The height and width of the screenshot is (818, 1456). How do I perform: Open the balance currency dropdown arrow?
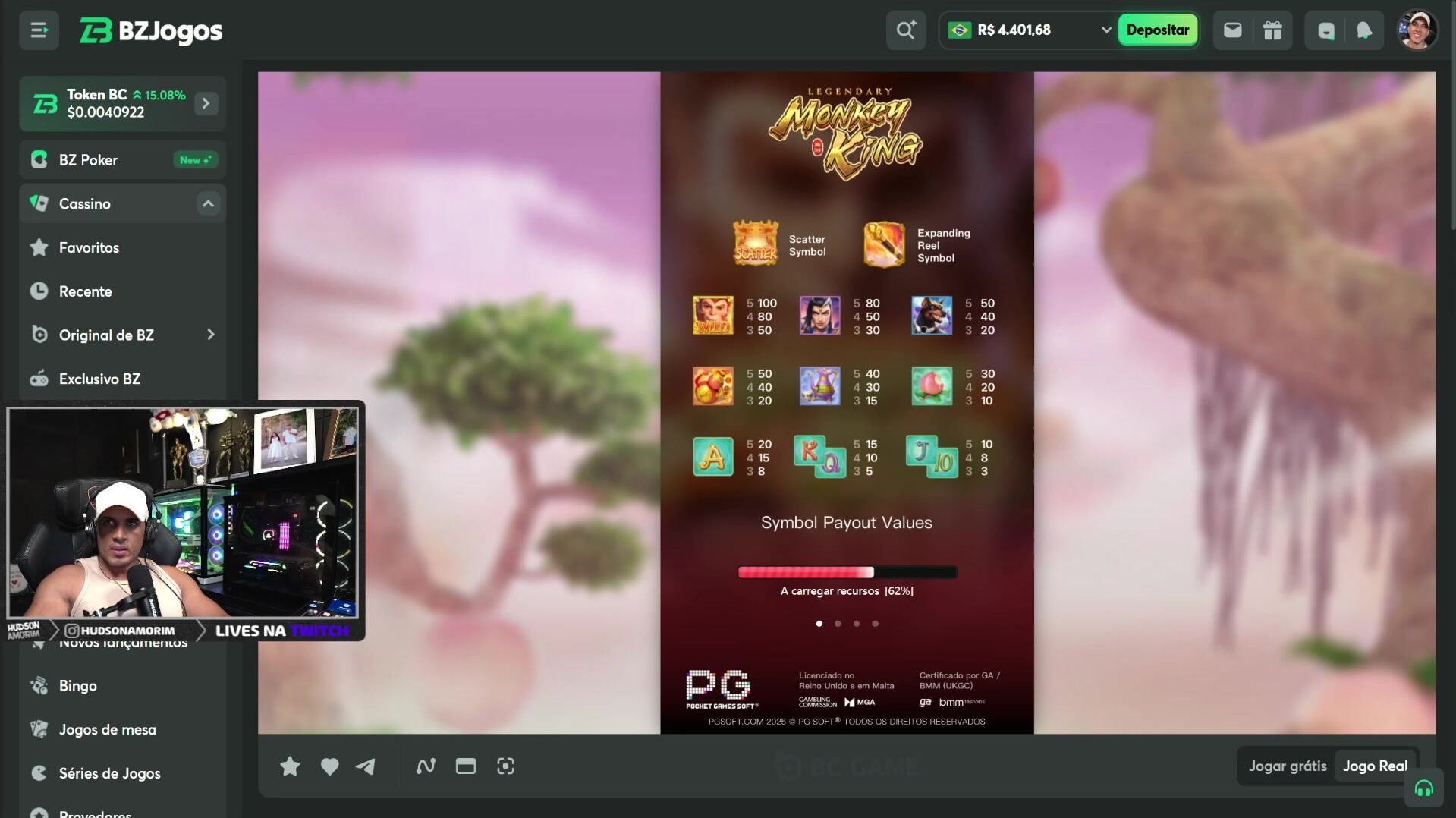(1106, 30)
